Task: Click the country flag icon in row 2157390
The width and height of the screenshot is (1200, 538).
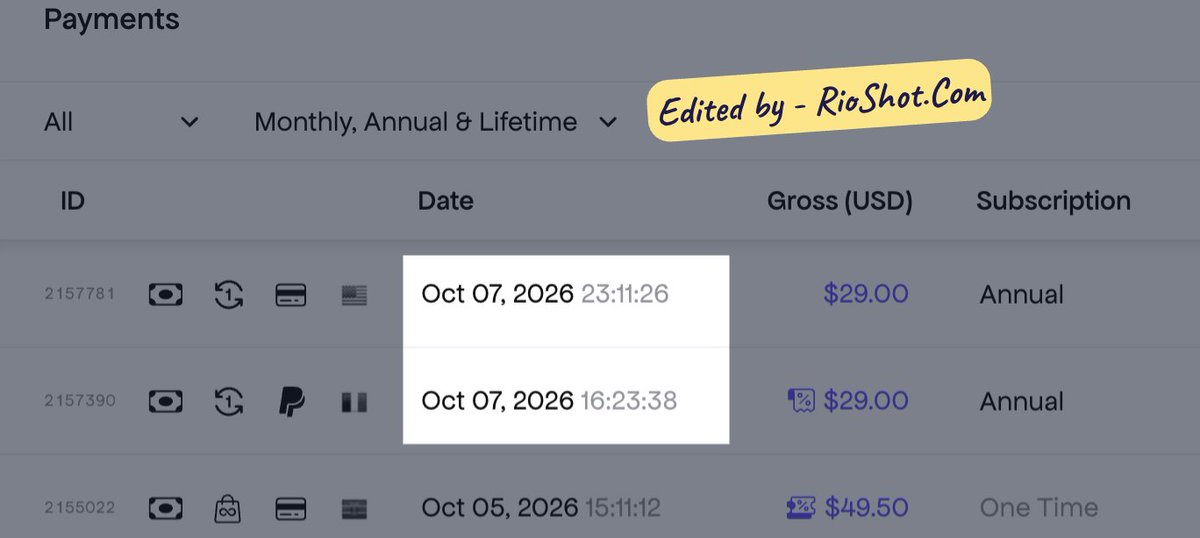Action: point(354,402)
